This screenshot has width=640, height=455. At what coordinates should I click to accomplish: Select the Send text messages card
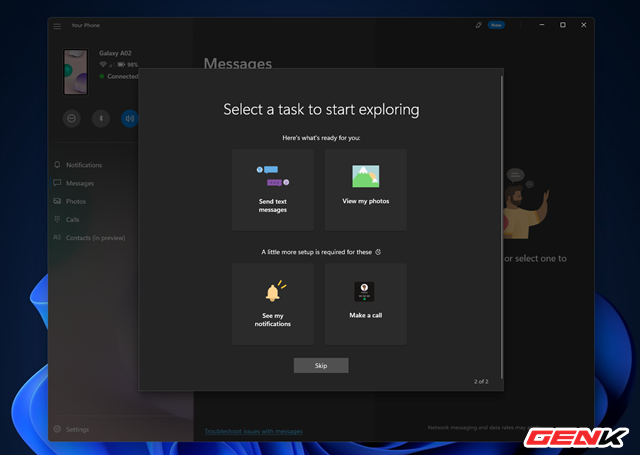coord(273,190)
